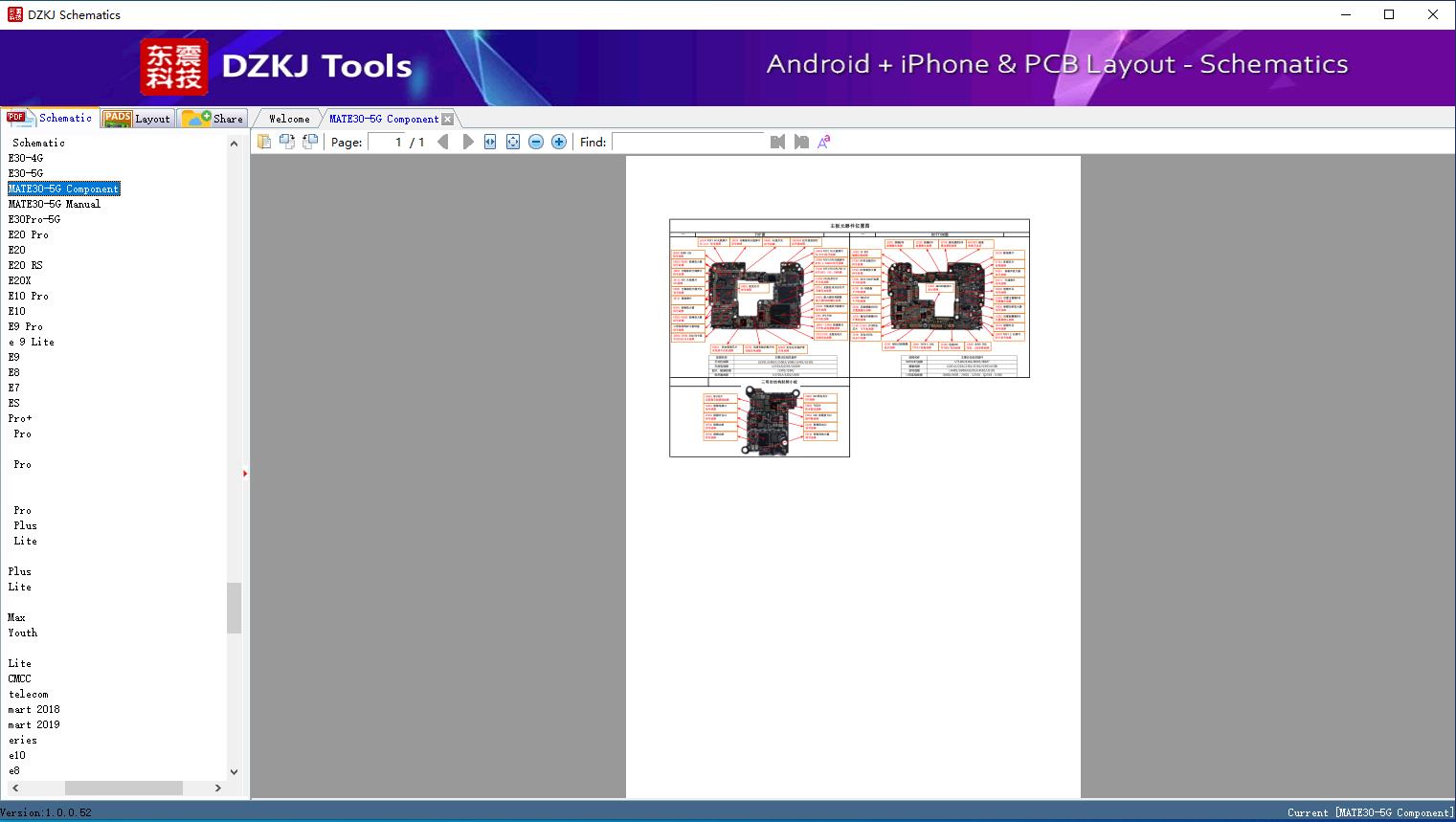Click the Version:1.0.0.52 status text
Viewport: 1456px width, 822px height.
point(46,812)
